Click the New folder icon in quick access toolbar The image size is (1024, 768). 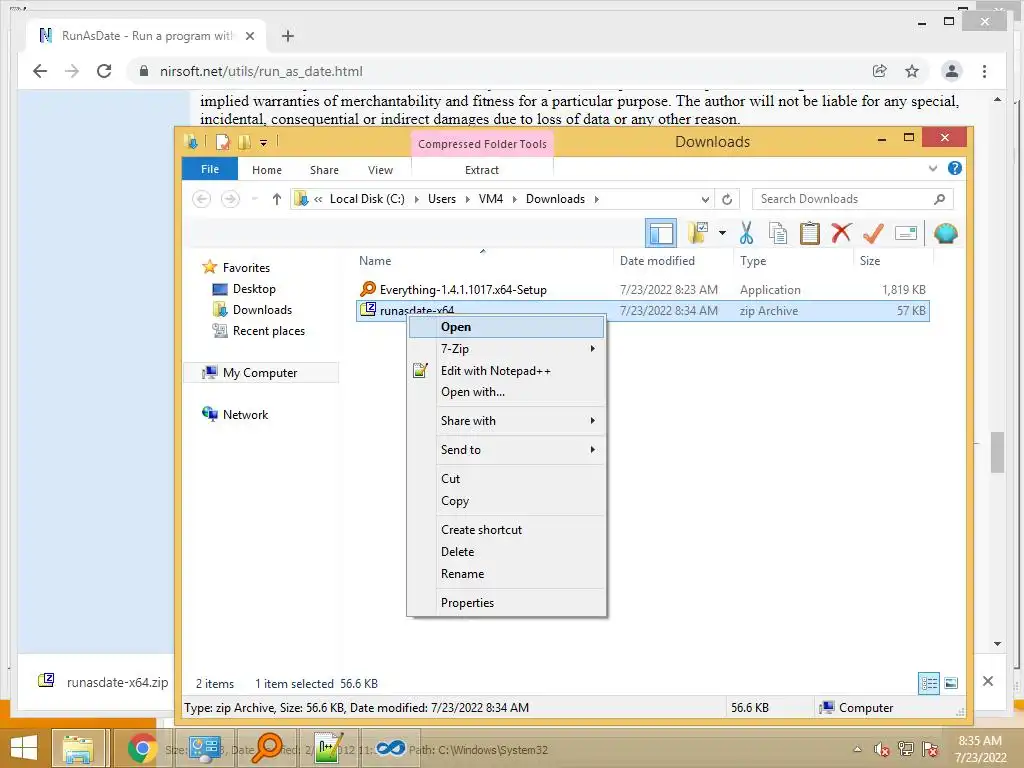[244, 142]
